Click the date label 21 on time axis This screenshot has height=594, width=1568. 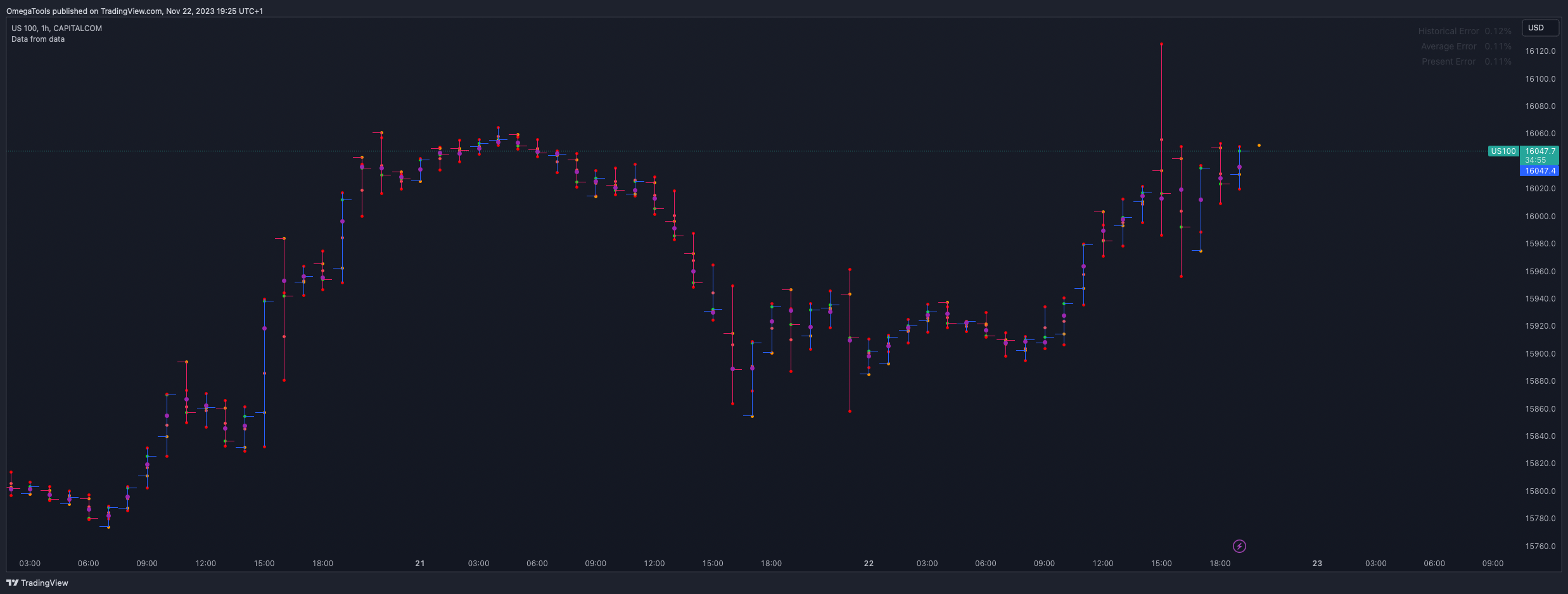coord(420,564)
